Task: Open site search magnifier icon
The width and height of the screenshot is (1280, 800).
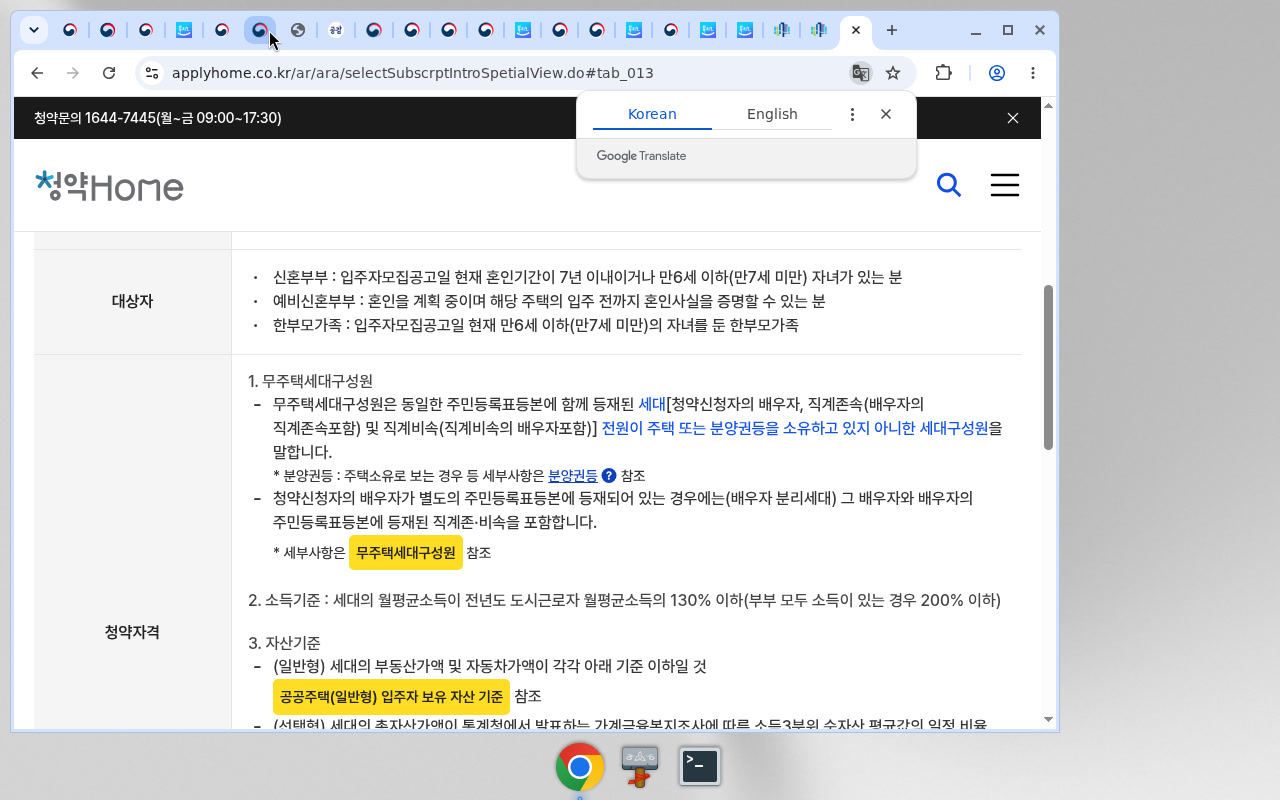Action: pos(948,185)
